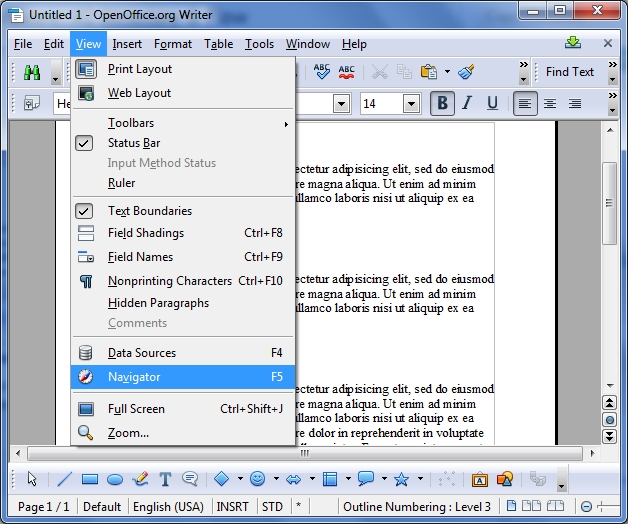Click the book mode view layout icon
This screenshot has width=628, height=524.
pyautogui.click(x=556, y=506)
